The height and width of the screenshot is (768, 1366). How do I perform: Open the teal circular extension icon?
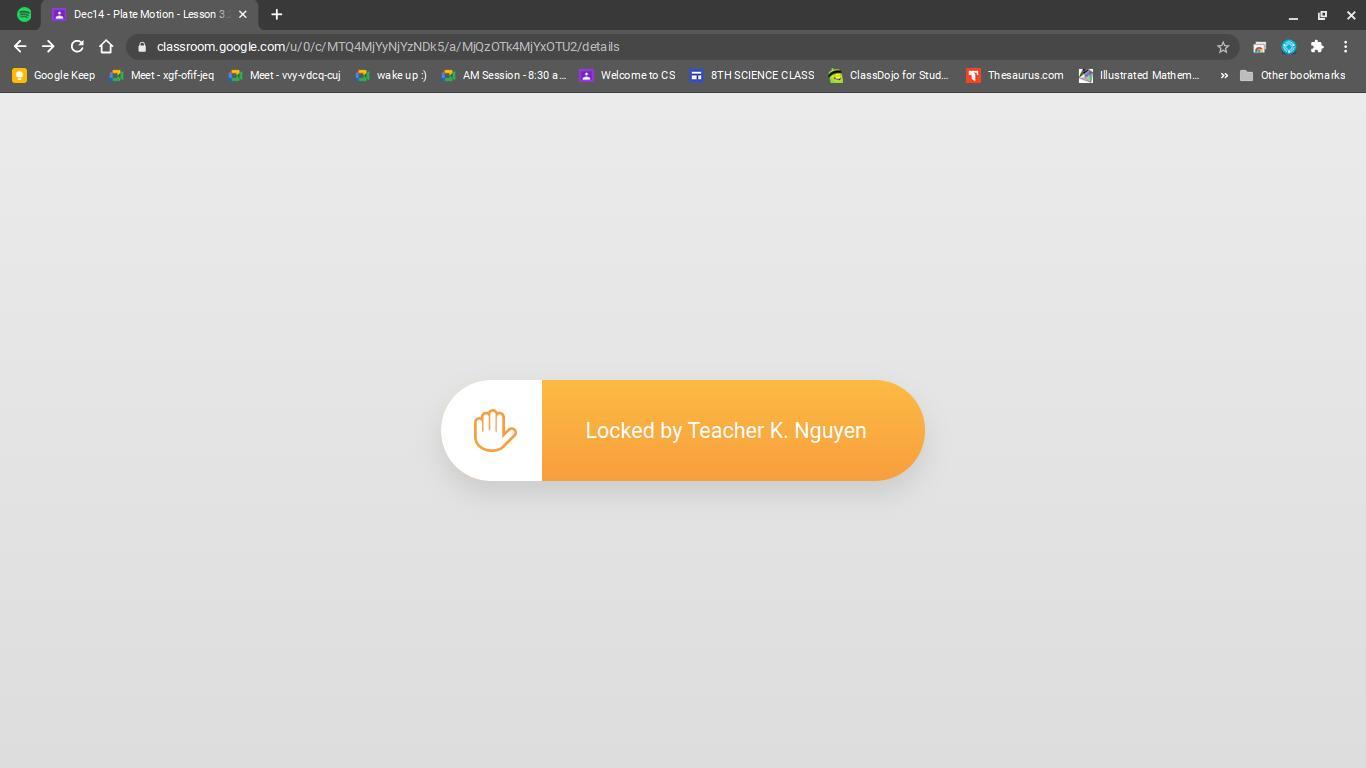pyautogui.click(x=1289, y=47)
